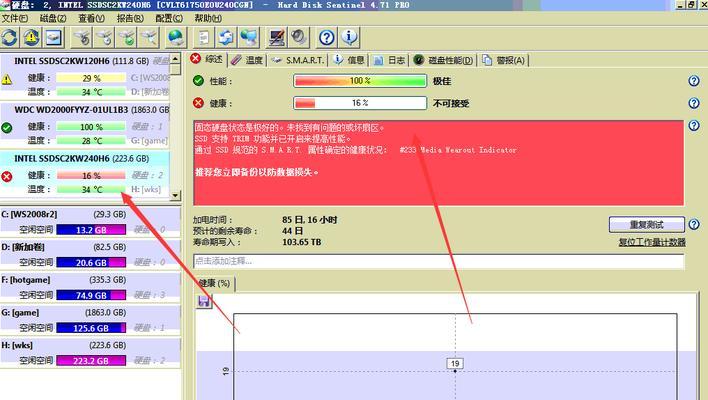Viewport: 708px width, 400px height.
Task: Click the help icon next to 健康 bar
Action: (x=694, y=103)
